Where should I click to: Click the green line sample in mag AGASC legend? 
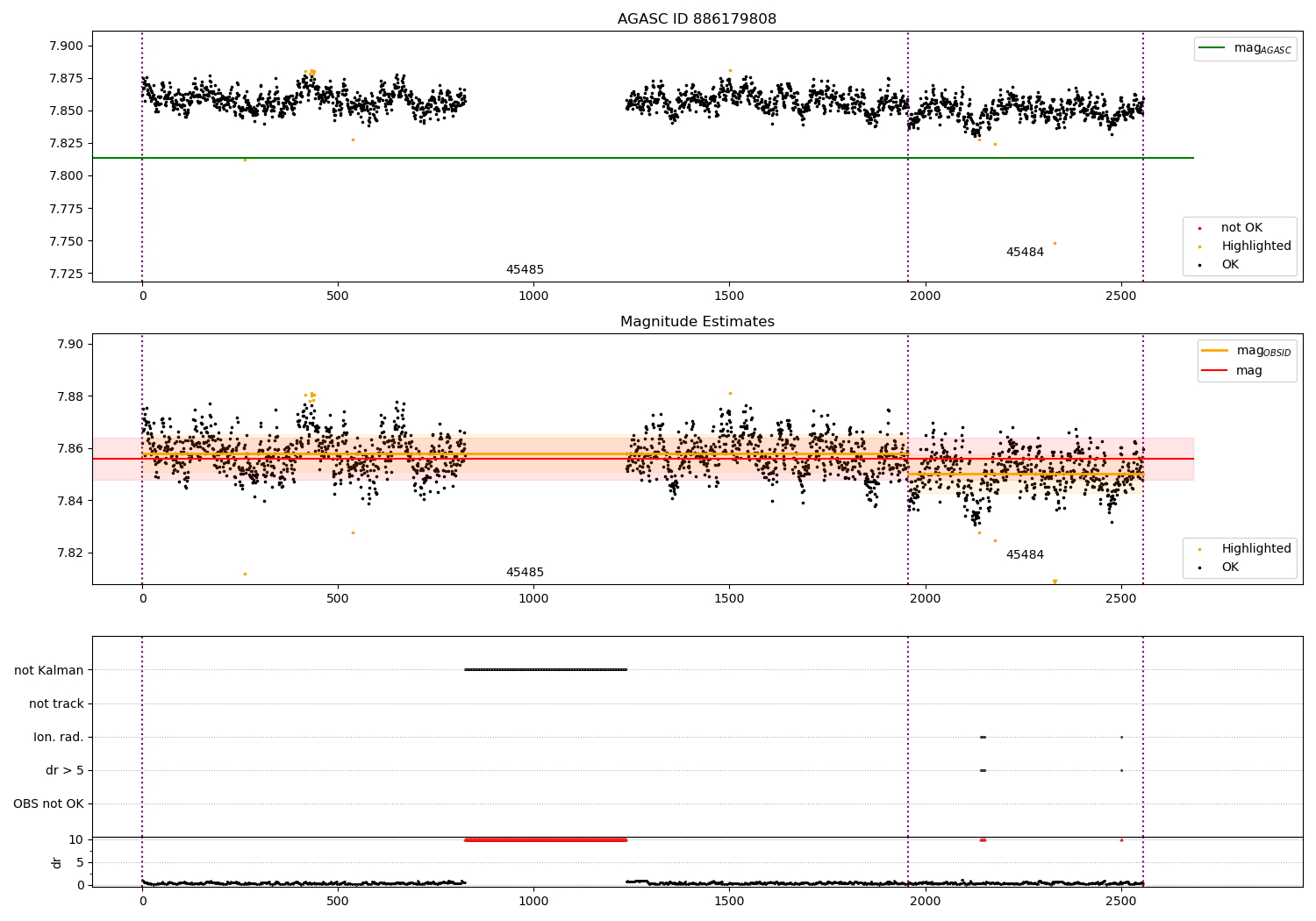pyautogui.click(x=1212, y=48)
